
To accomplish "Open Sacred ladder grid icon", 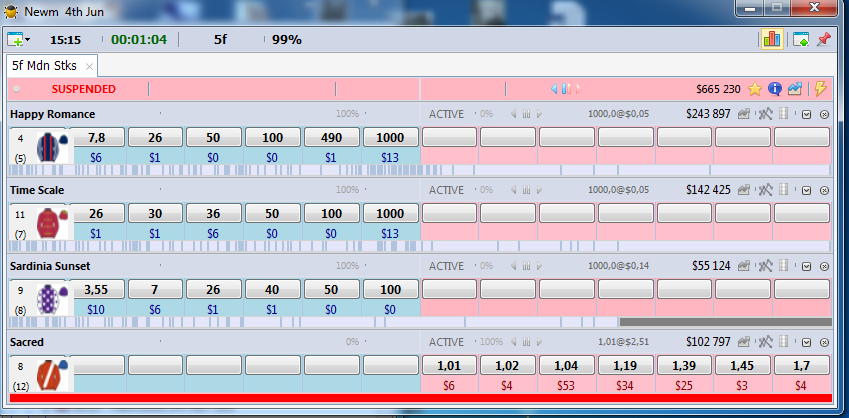I will [783, 342].
